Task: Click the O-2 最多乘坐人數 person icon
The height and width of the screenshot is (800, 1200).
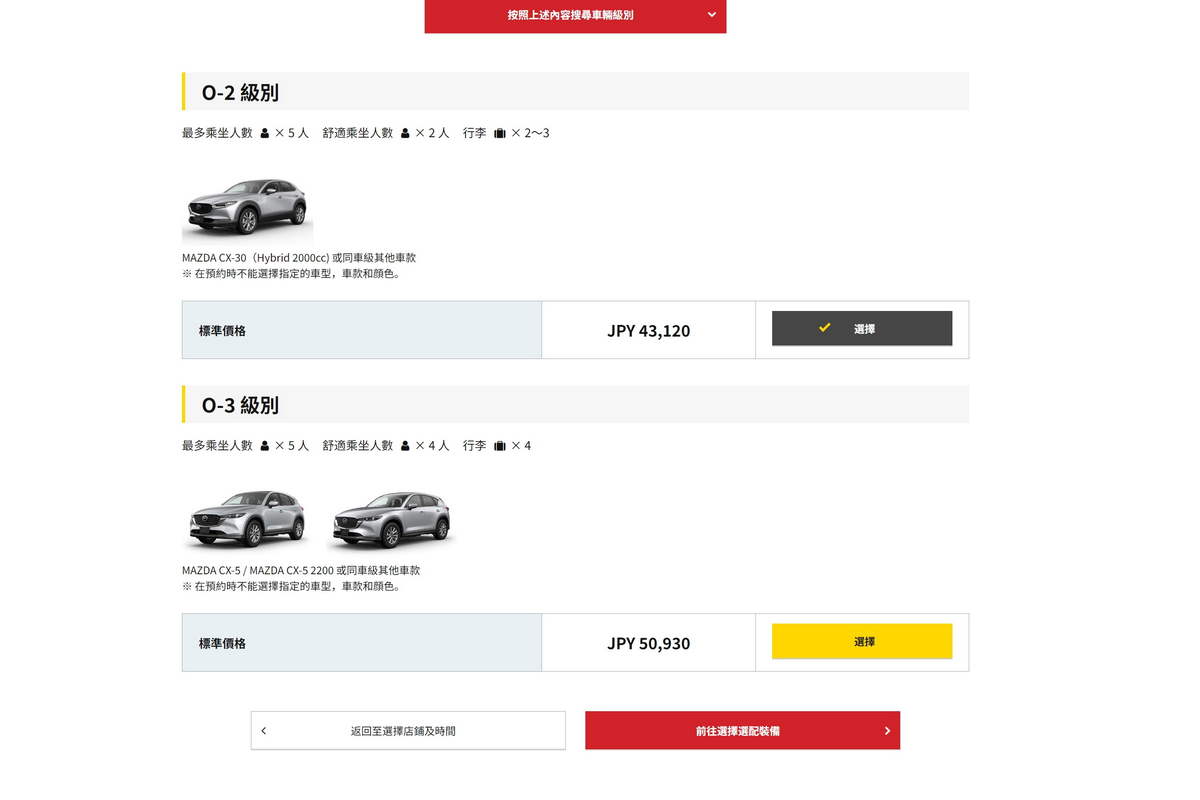Action: [265, 133]
